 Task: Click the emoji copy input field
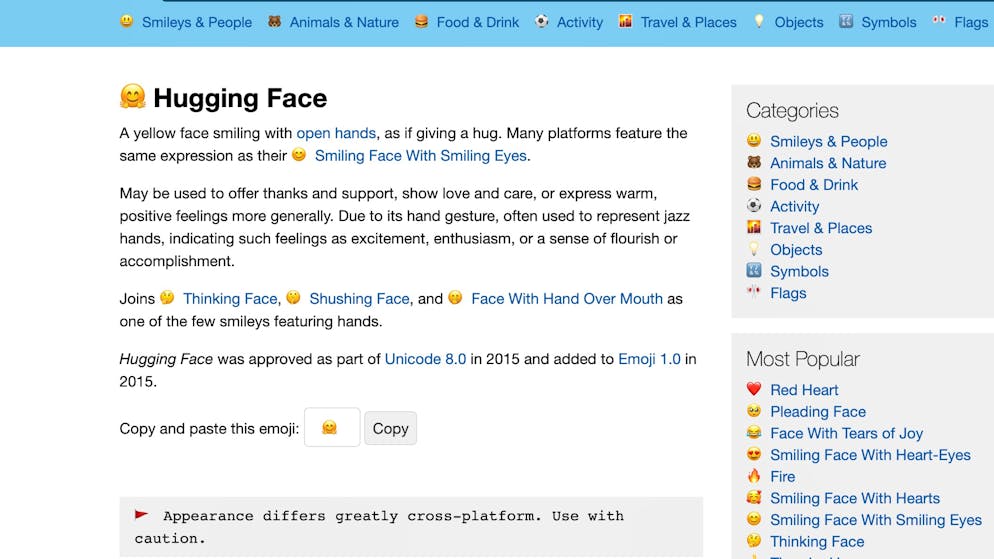332,427
